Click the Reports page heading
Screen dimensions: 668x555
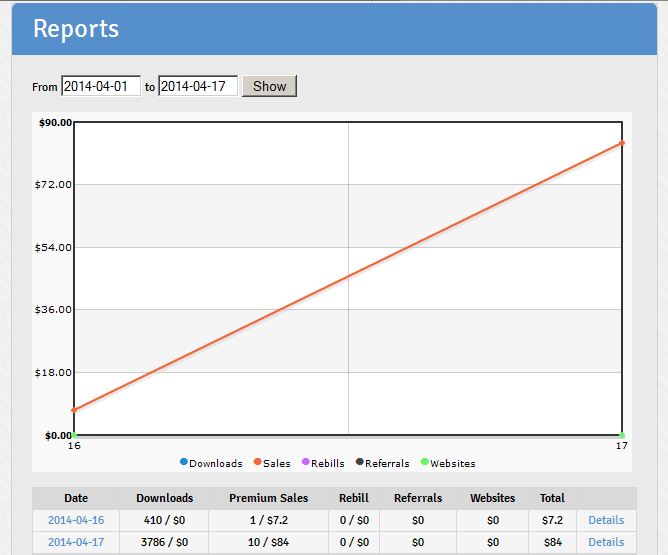pyautogui.click(x=76, y=29)
